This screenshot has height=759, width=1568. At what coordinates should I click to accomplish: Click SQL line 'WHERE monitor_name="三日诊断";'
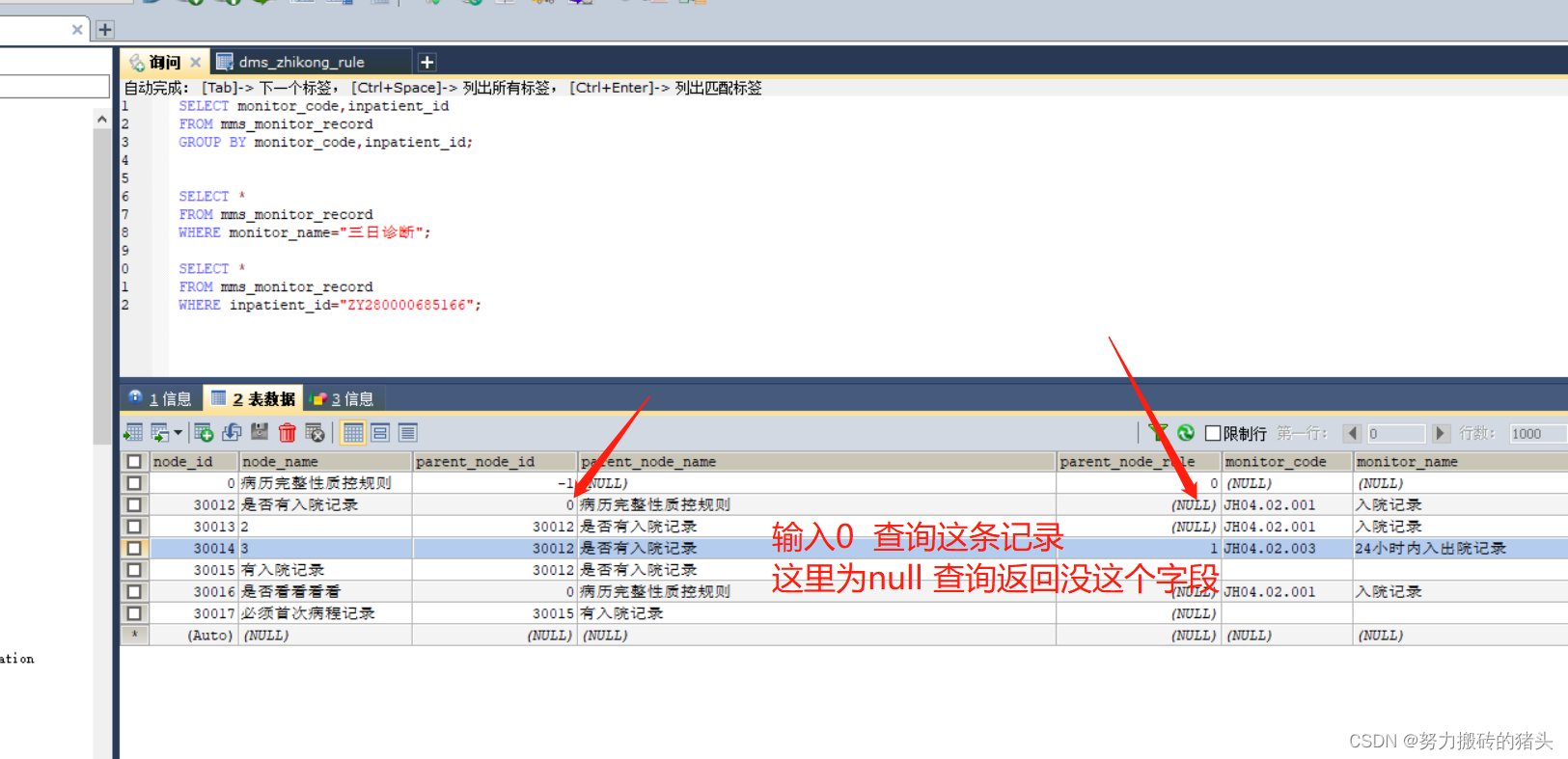[304, 232]
